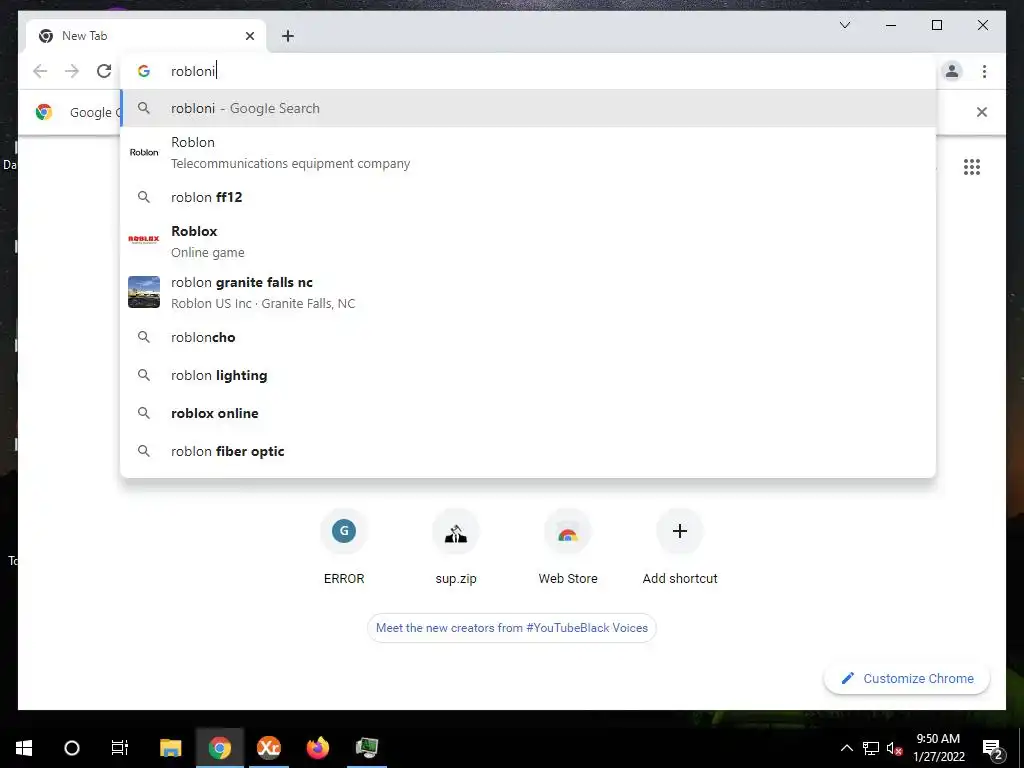
Task: Expand the hidden system tray icons
Action: point(846,748)
